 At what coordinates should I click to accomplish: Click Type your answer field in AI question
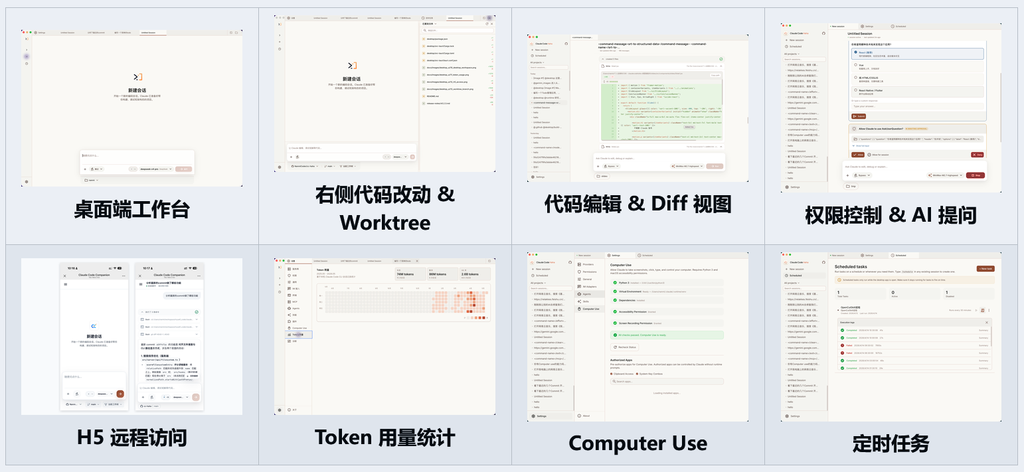click(918, 106)
